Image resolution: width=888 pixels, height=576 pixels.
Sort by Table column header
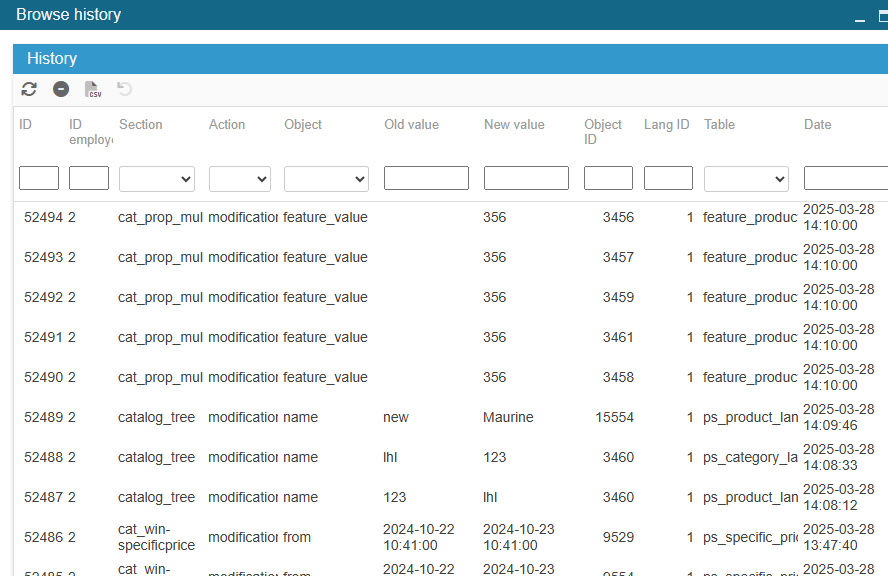(x=719, y=125)
